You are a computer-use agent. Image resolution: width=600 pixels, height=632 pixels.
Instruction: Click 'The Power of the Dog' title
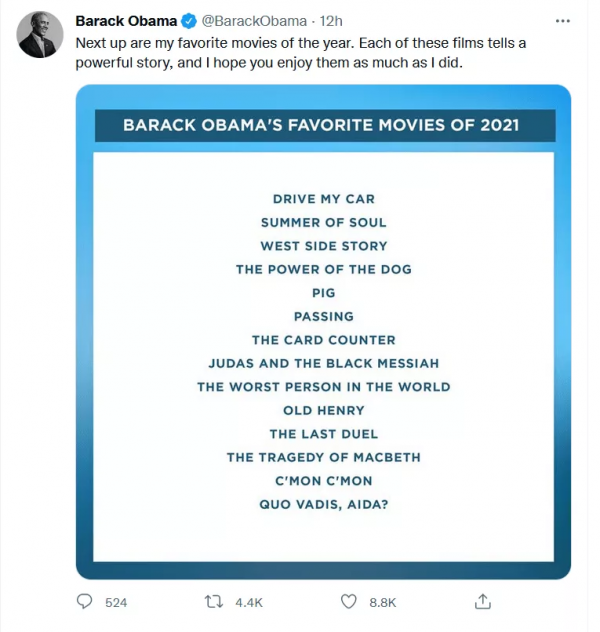click(323, 269)
